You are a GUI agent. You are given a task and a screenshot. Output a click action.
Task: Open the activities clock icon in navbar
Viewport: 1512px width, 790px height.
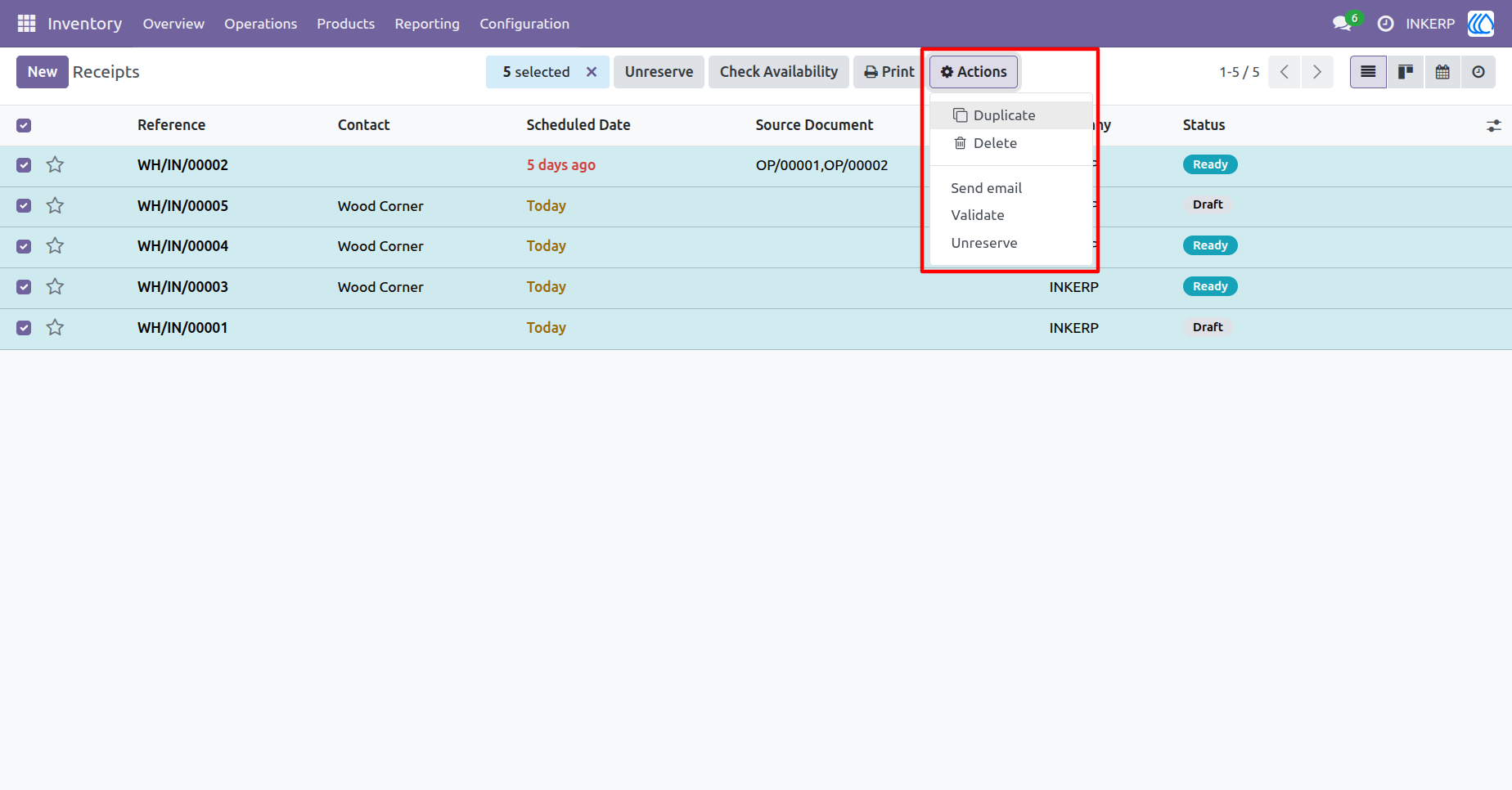[1385, 24]
